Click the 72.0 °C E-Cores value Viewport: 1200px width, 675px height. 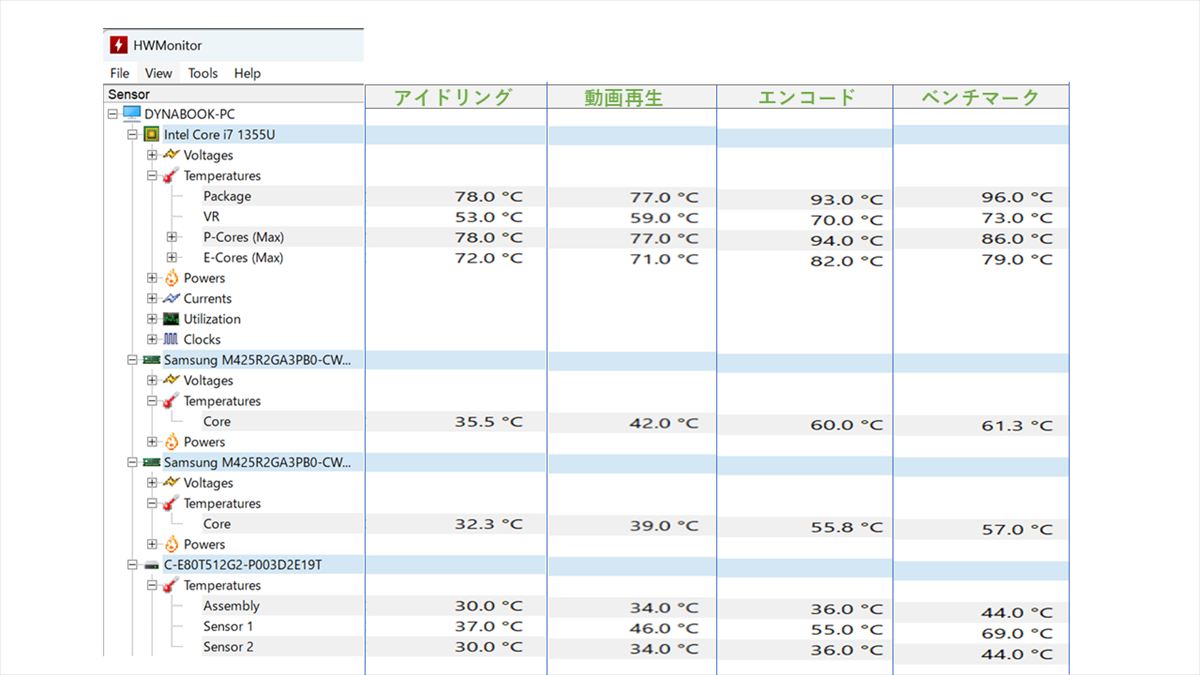click(x=488, y=258)
